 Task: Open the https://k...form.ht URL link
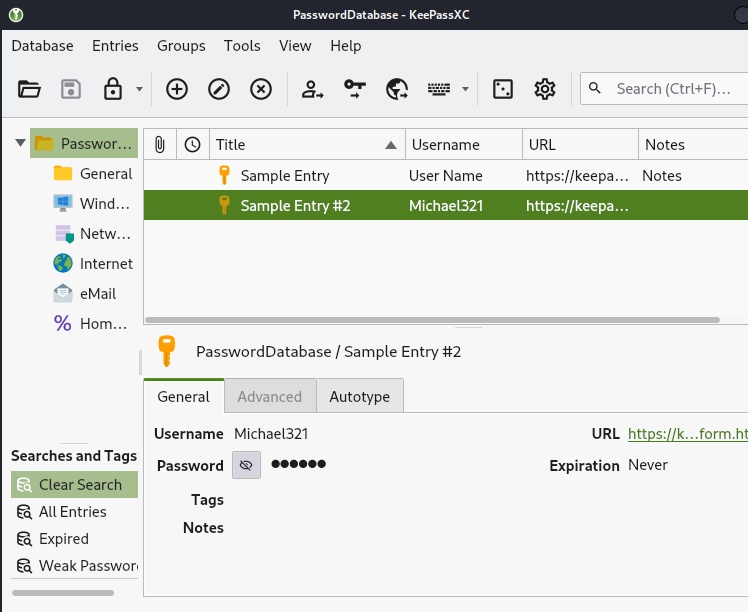pos(687,434)
